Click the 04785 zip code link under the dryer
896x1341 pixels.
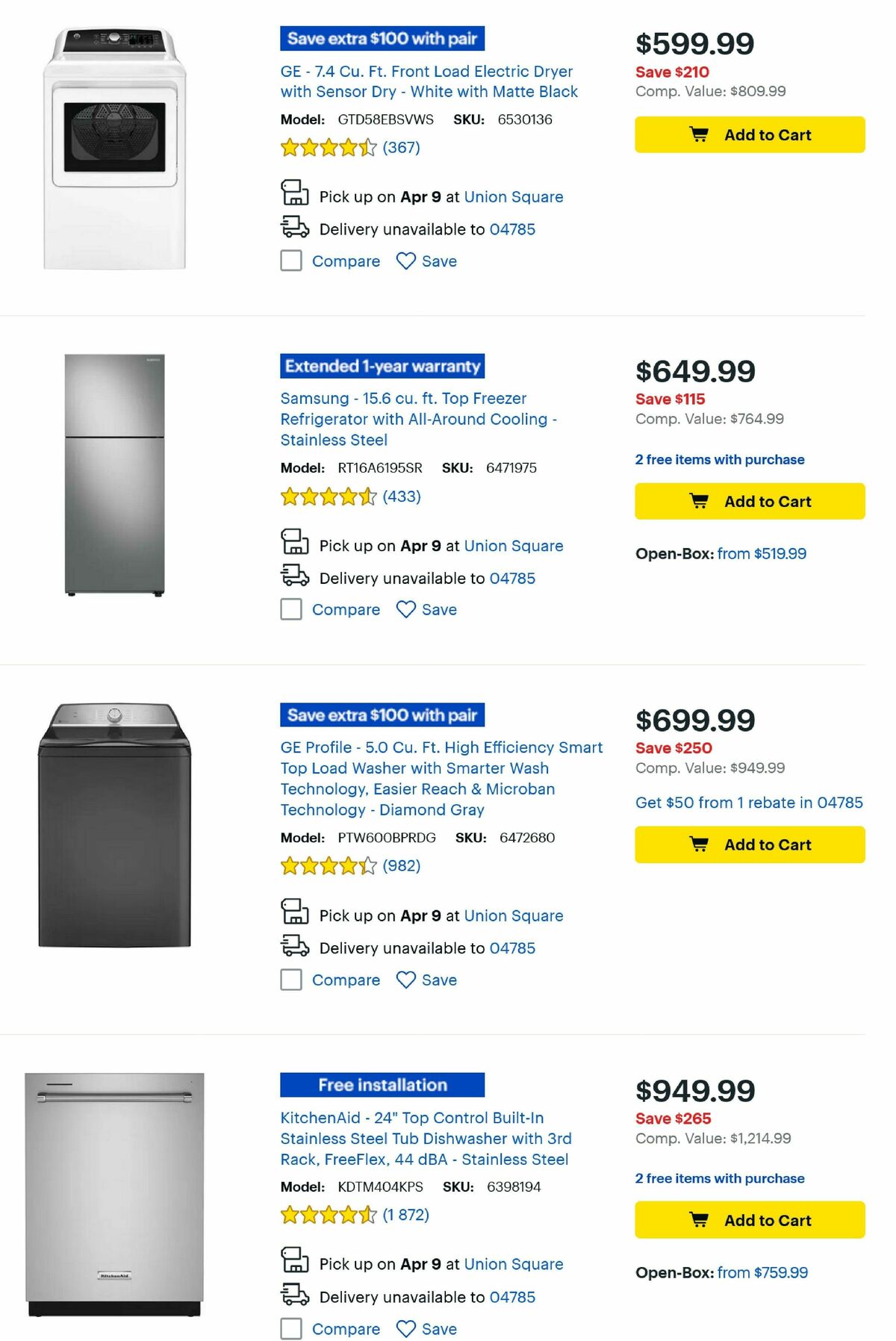pyautogui.click(x=511, y=229)
